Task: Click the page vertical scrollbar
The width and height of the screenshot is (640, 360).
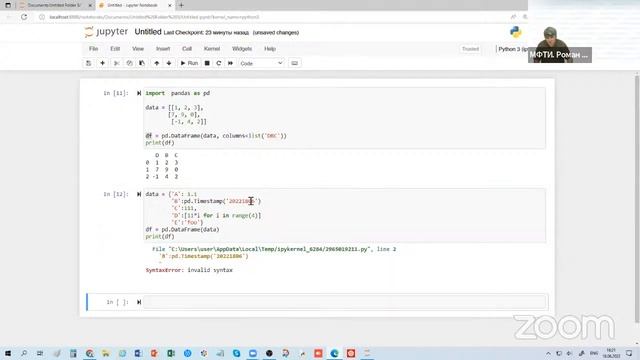Action: coord(637,198)
